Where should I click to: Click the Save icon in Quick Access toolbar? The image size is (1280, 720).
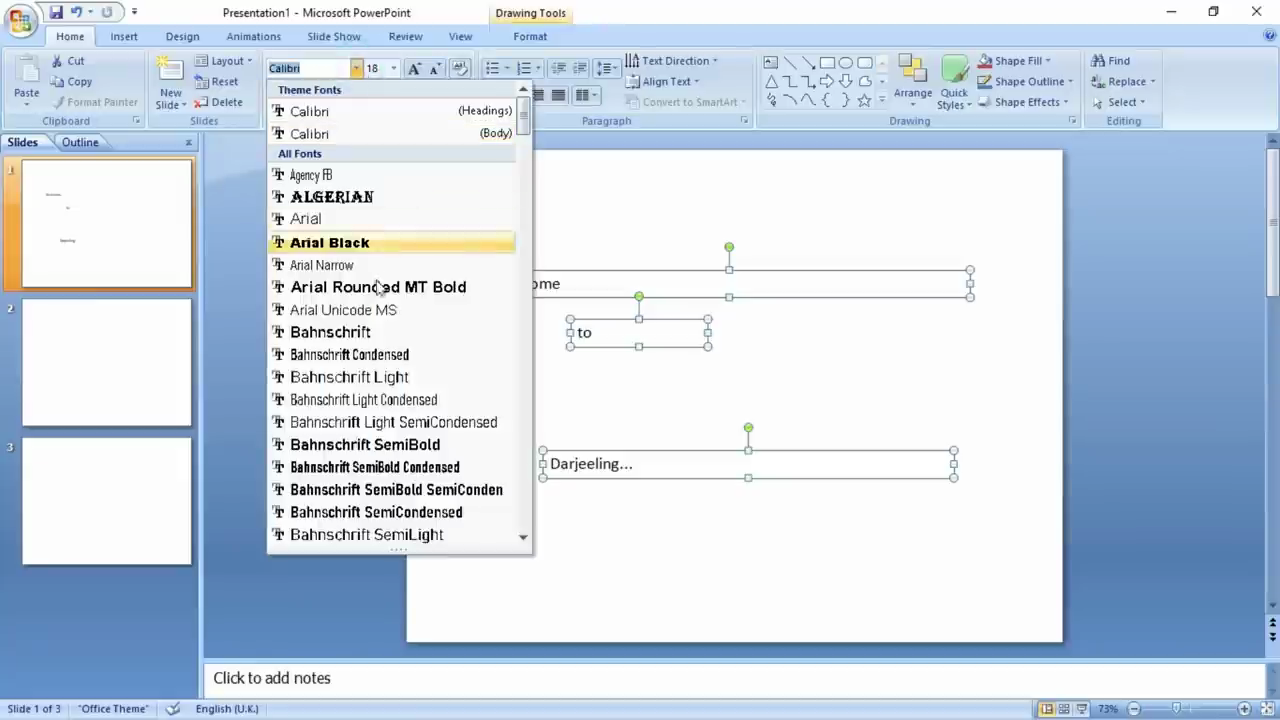point(56,13)
